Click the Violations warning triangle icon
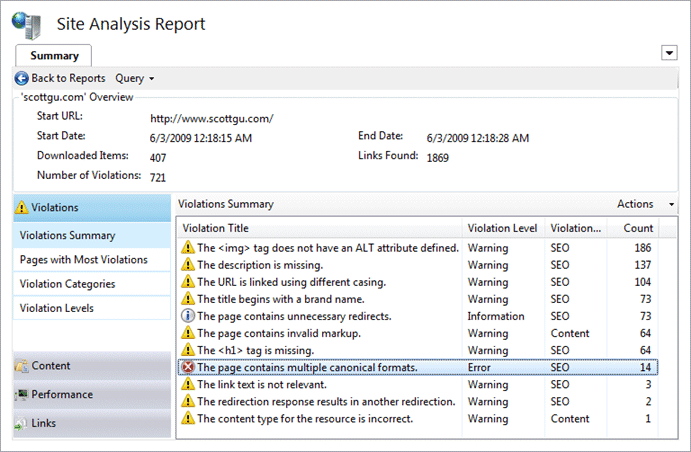The image size is (691, 452). [21, 207]
